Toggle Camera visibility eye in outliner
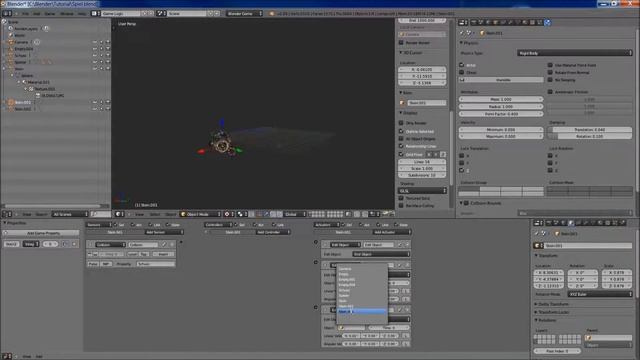 coord(95,42)
